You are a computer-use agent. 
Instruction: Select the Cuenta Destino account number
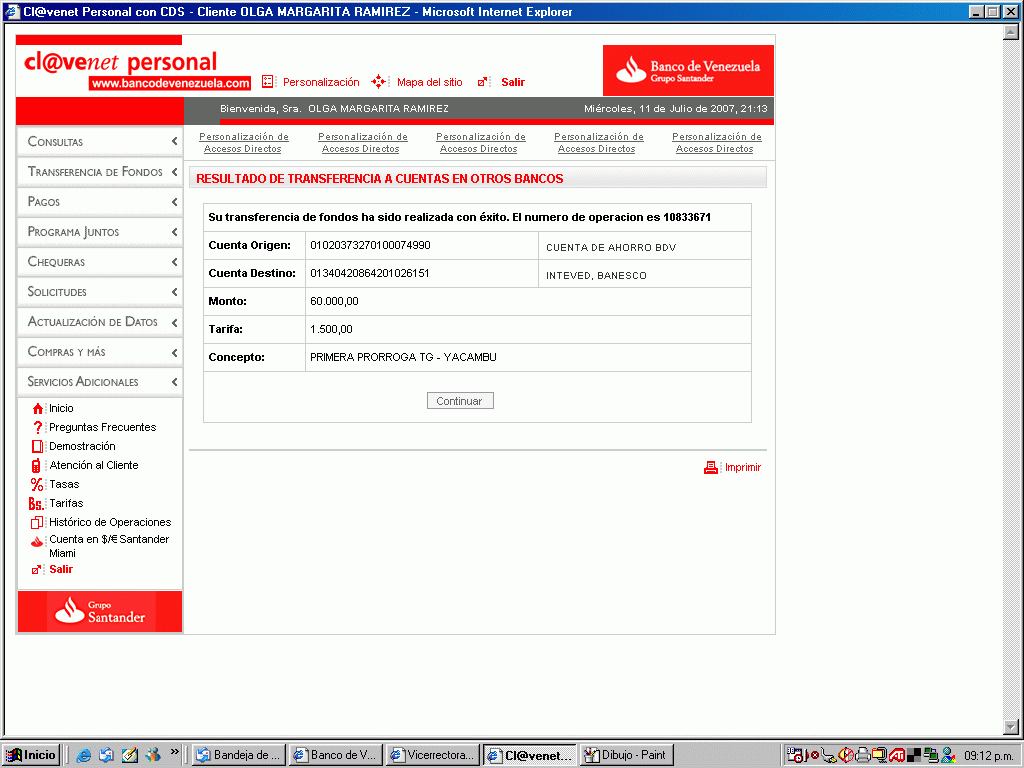(x=370, y=274)
